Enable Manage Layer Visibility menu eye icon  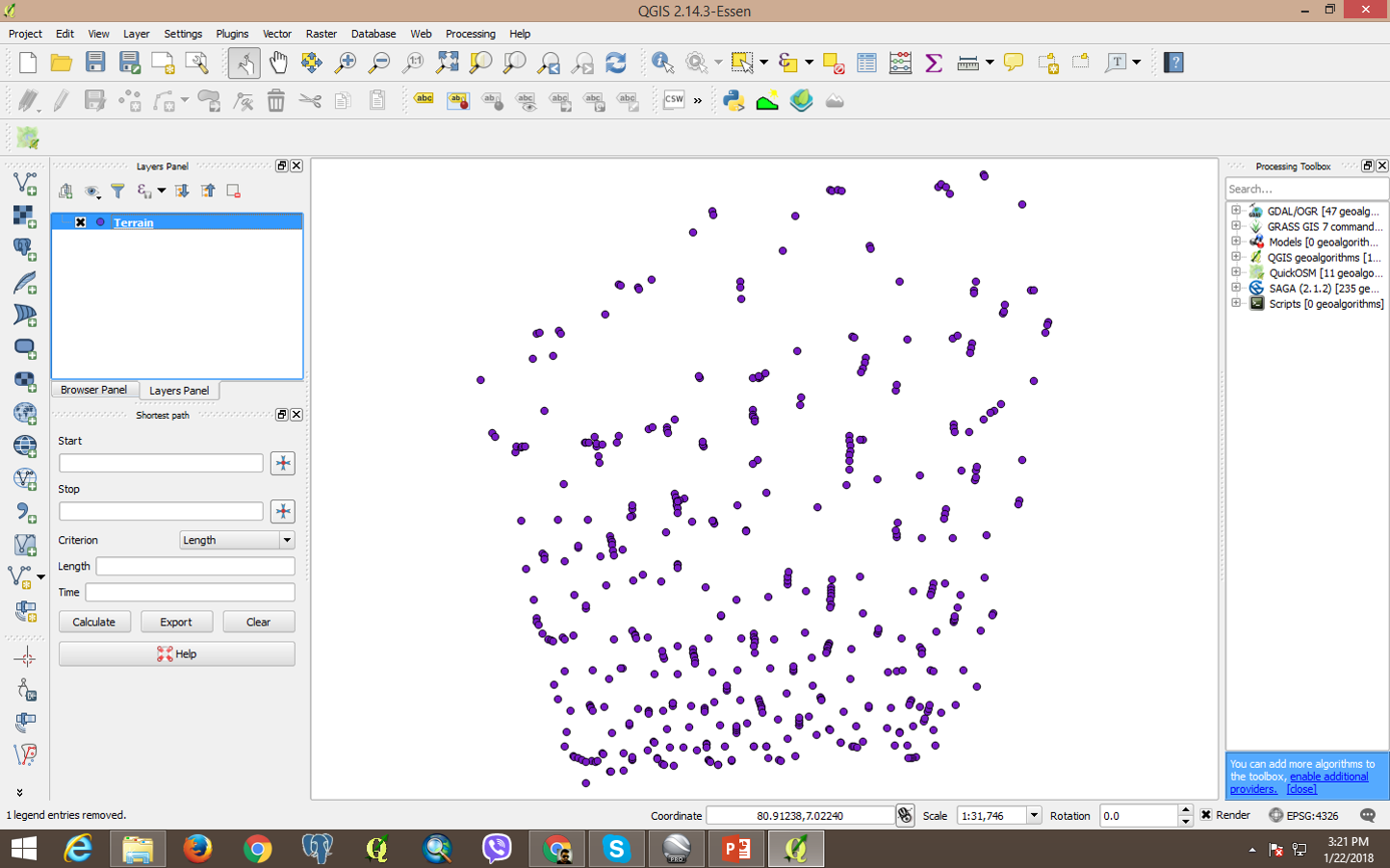[x=92, y=191]
